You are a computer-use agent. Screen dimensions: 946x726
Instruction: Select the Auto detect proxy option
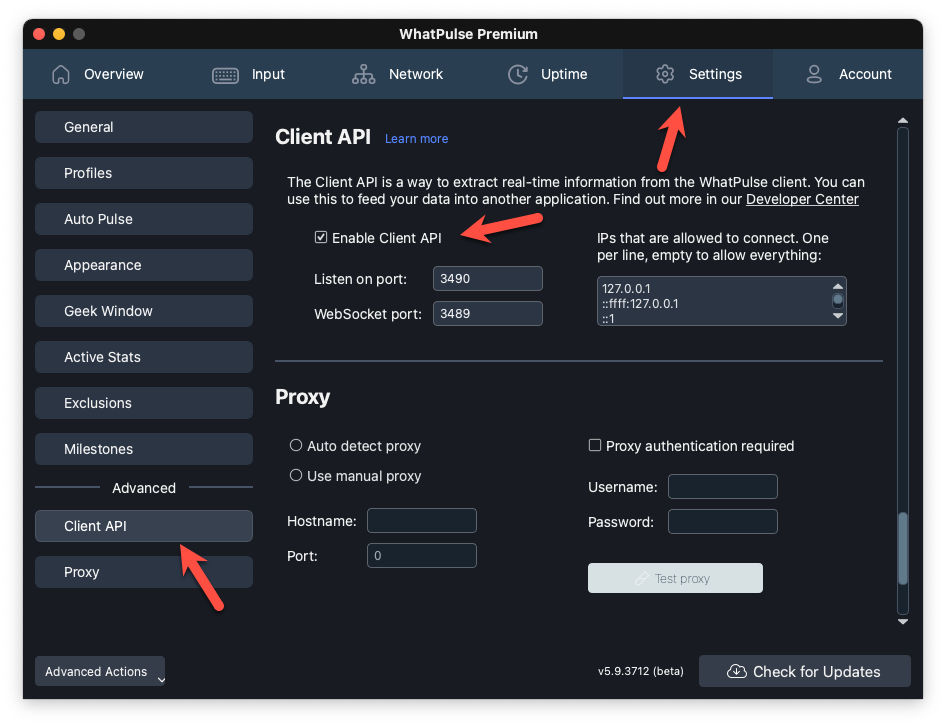[294, 446]
